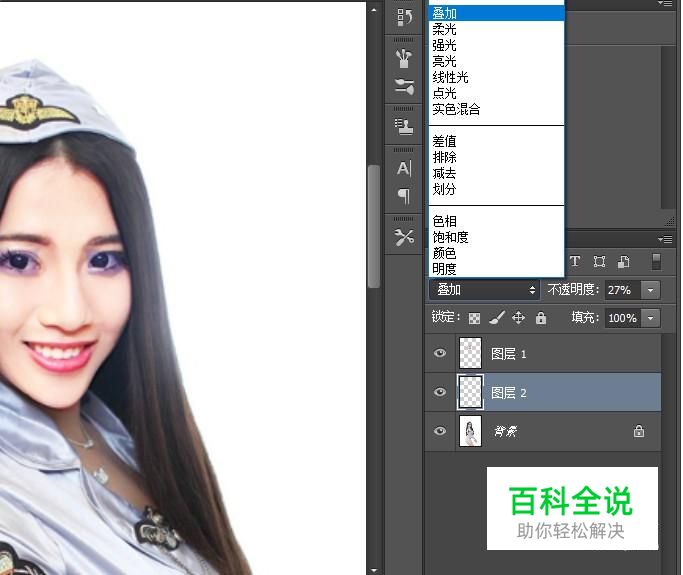Image resolution: width=683 pixels, height=575 pixels.
Task: Choose 实色混合 blend mode
Action: 497,109
